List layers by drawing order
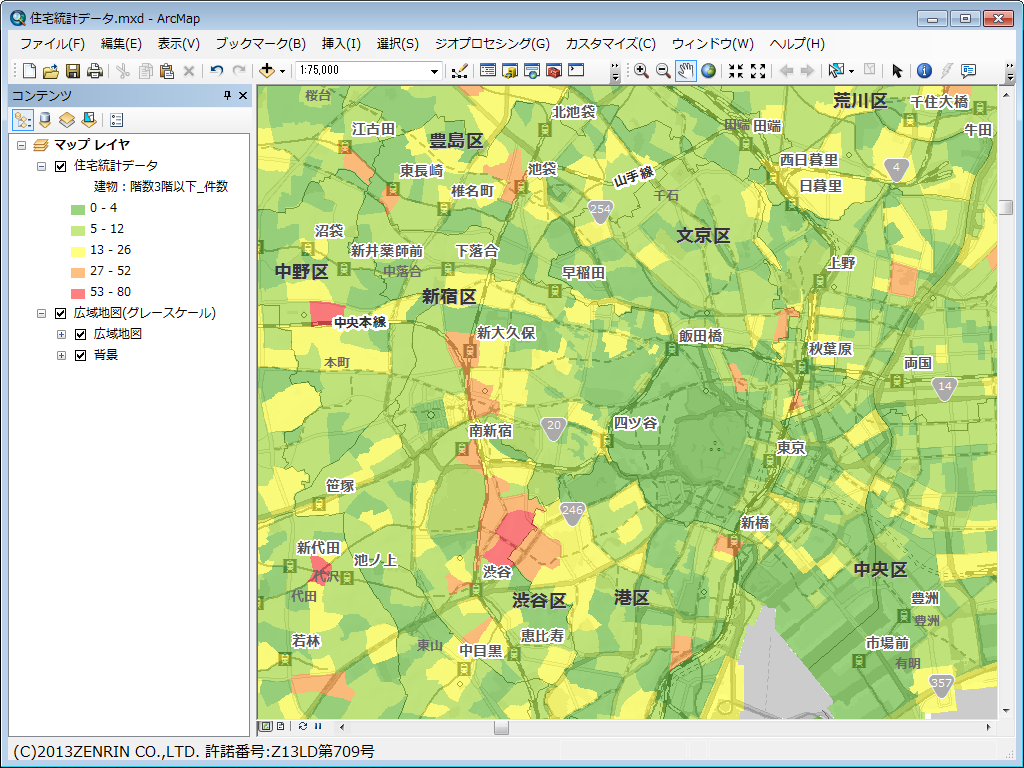Screen dimensions: 1024x768 click(23, 120)
